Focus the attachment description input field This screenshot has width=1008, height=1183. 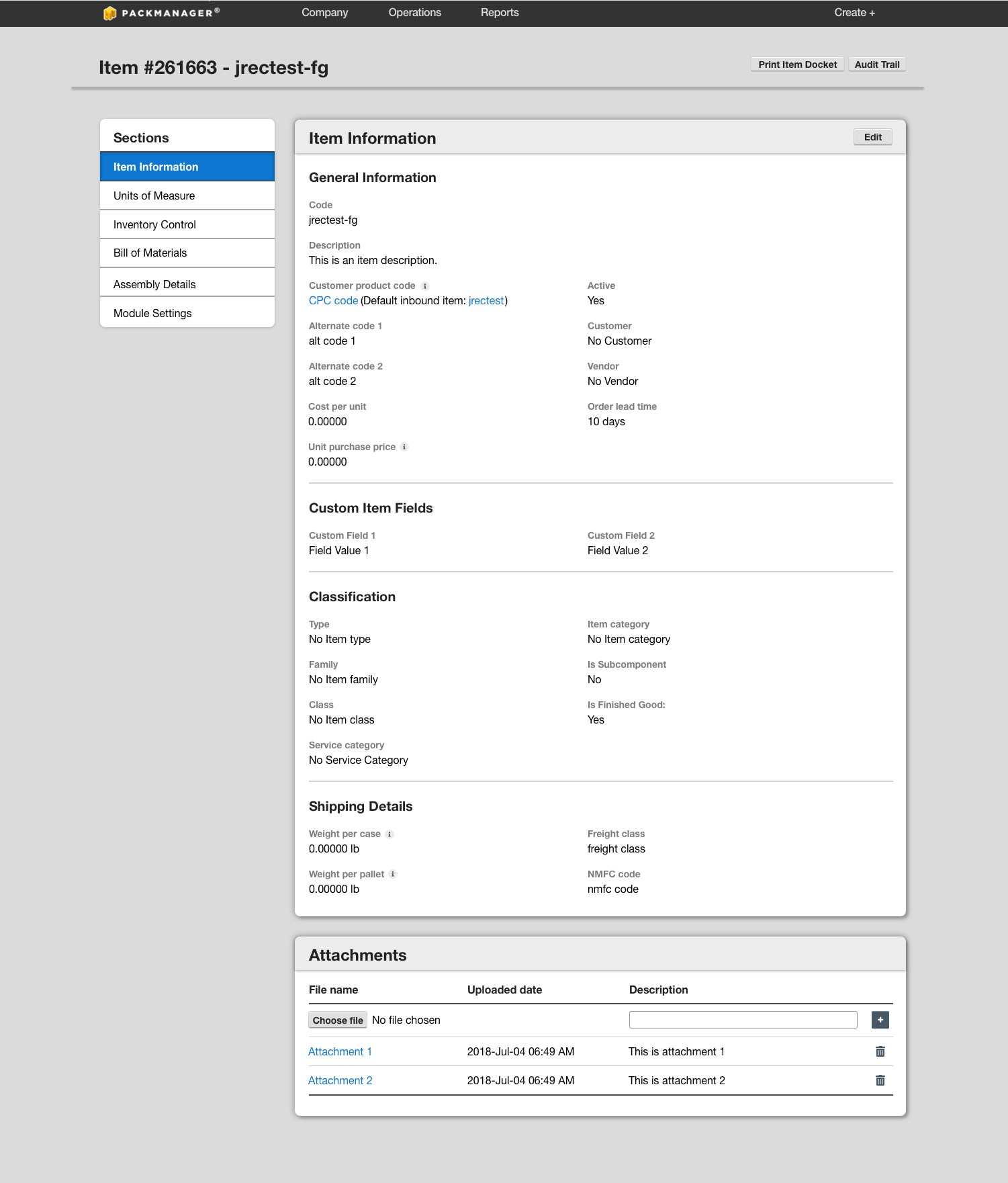pyautogui.click(x=743, y=1020)
